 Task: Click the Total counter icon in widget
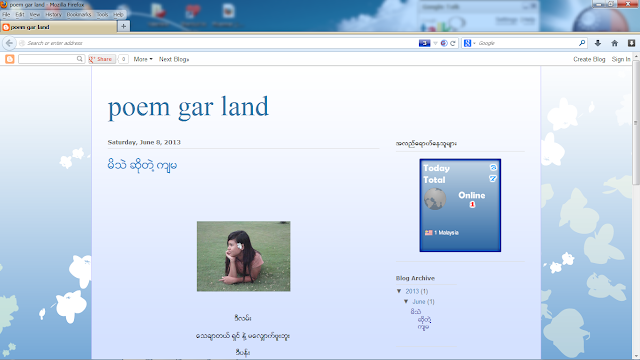pos(493,178)
